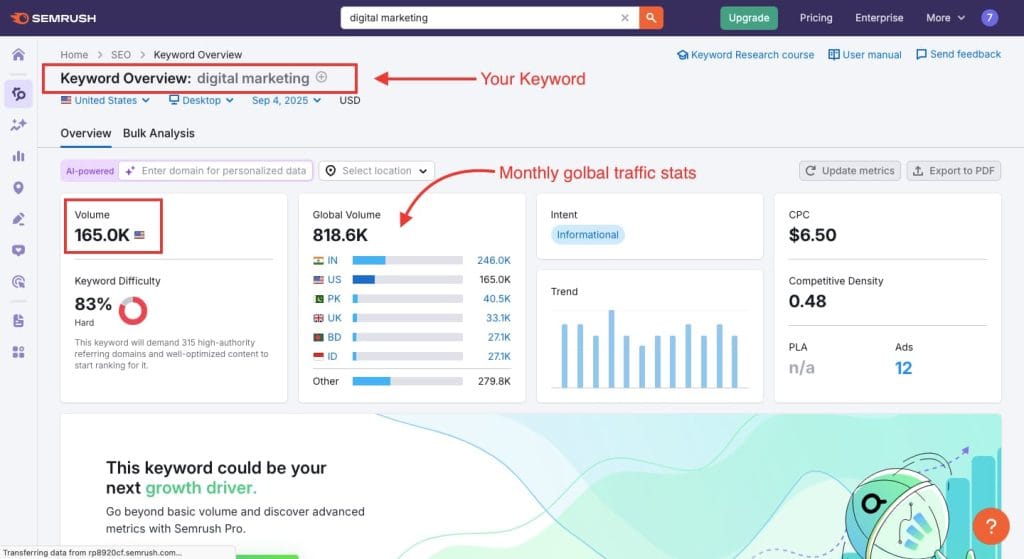Click the plus icon beside digital marketing

point(321,77)
